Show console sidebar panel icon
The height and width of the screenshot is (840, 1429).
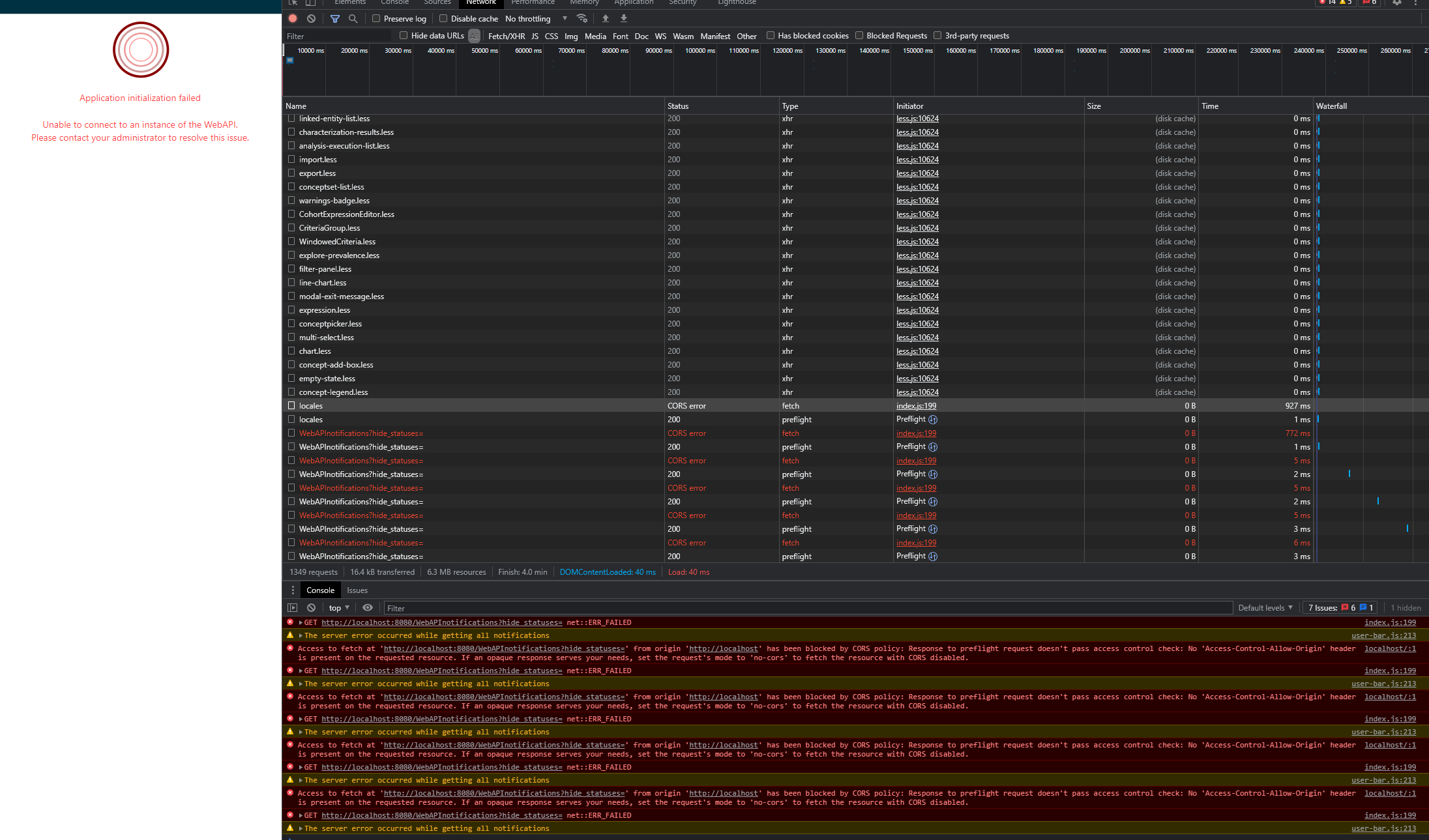(293, 608)
